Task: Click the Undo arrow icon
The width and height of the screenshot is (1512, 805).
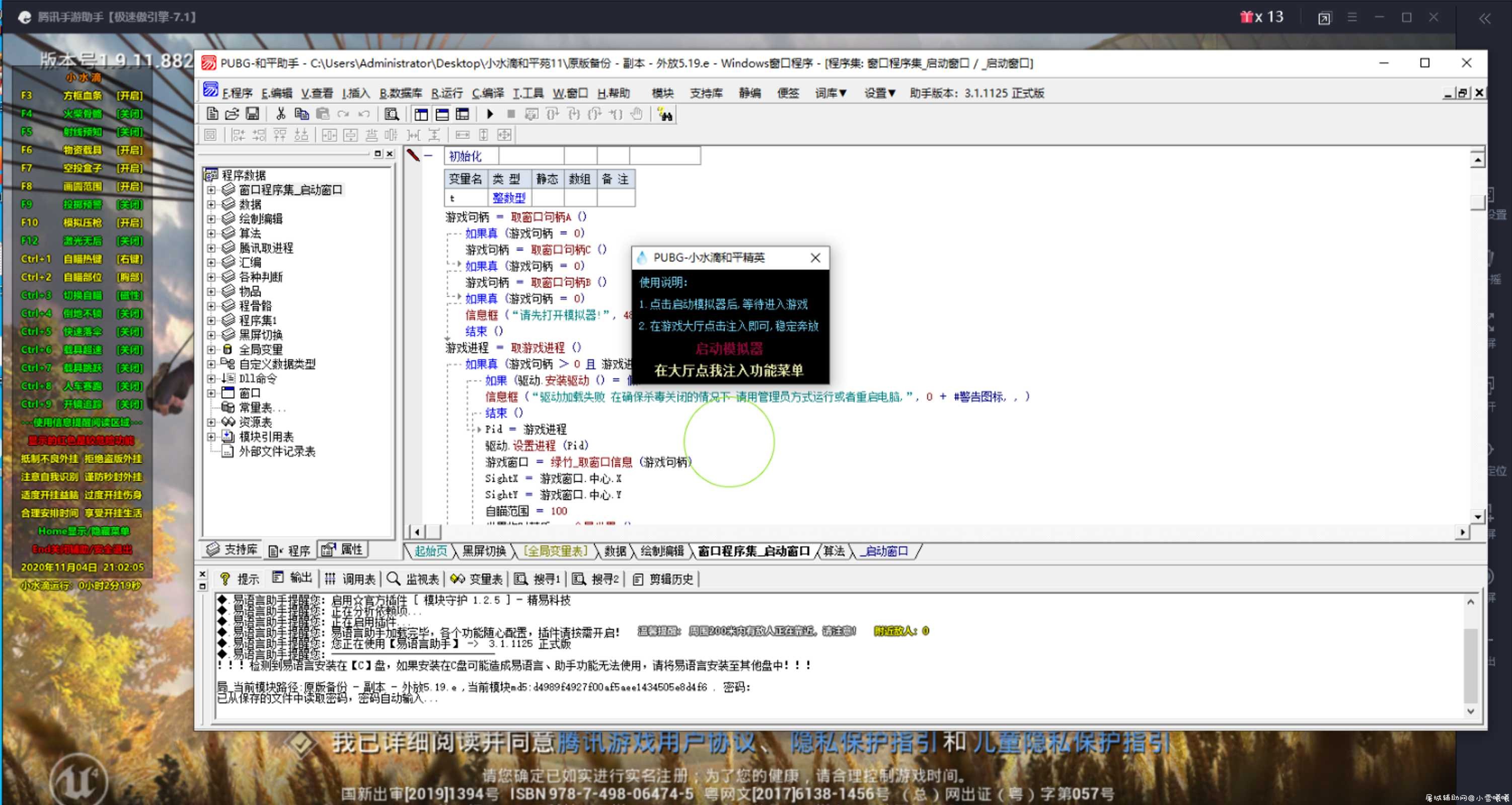Action: (364, 114)
